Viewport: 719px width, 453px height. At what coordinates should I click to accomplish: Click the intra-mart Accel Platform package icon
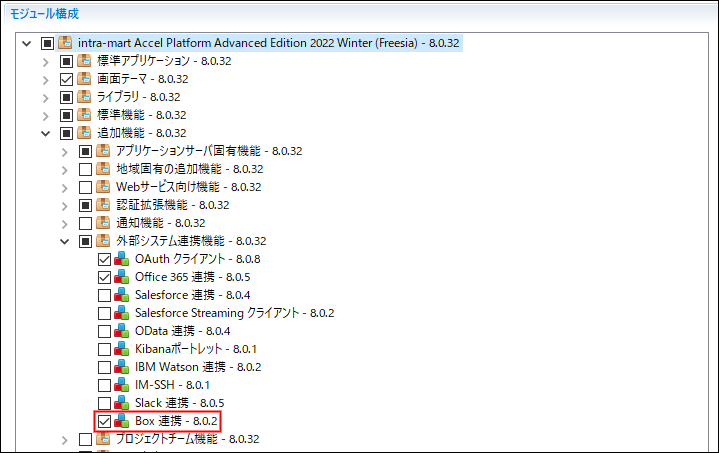click(x=66, y=43)
